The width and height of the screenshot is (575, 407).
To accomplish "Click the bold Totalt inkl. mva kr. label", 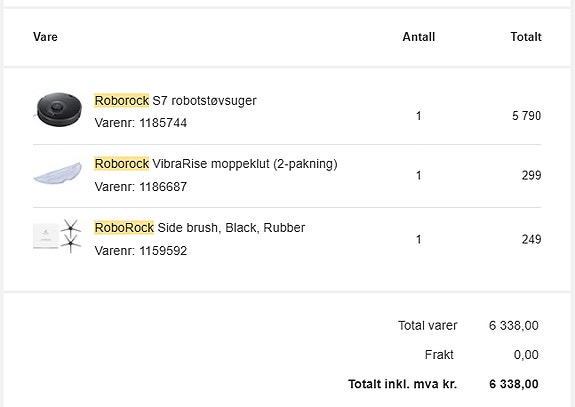I will coord(402,384).
